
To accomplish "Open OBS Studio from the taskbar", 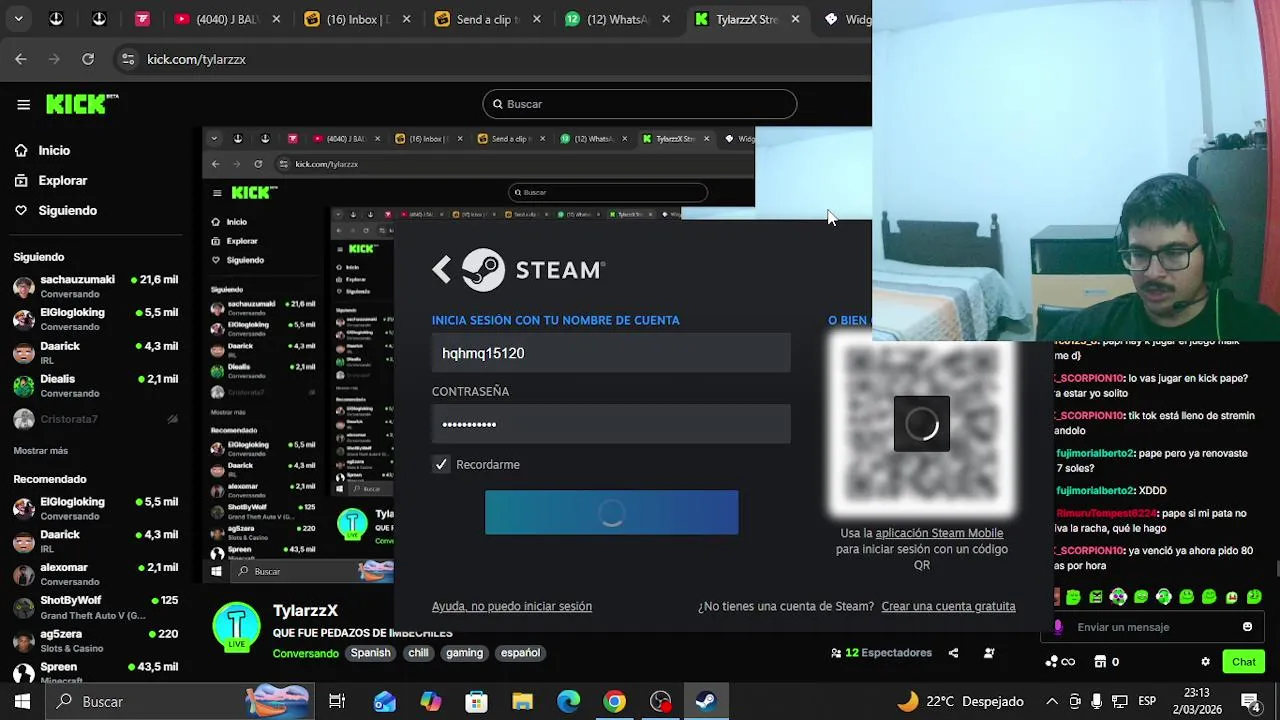I will 660,701.
